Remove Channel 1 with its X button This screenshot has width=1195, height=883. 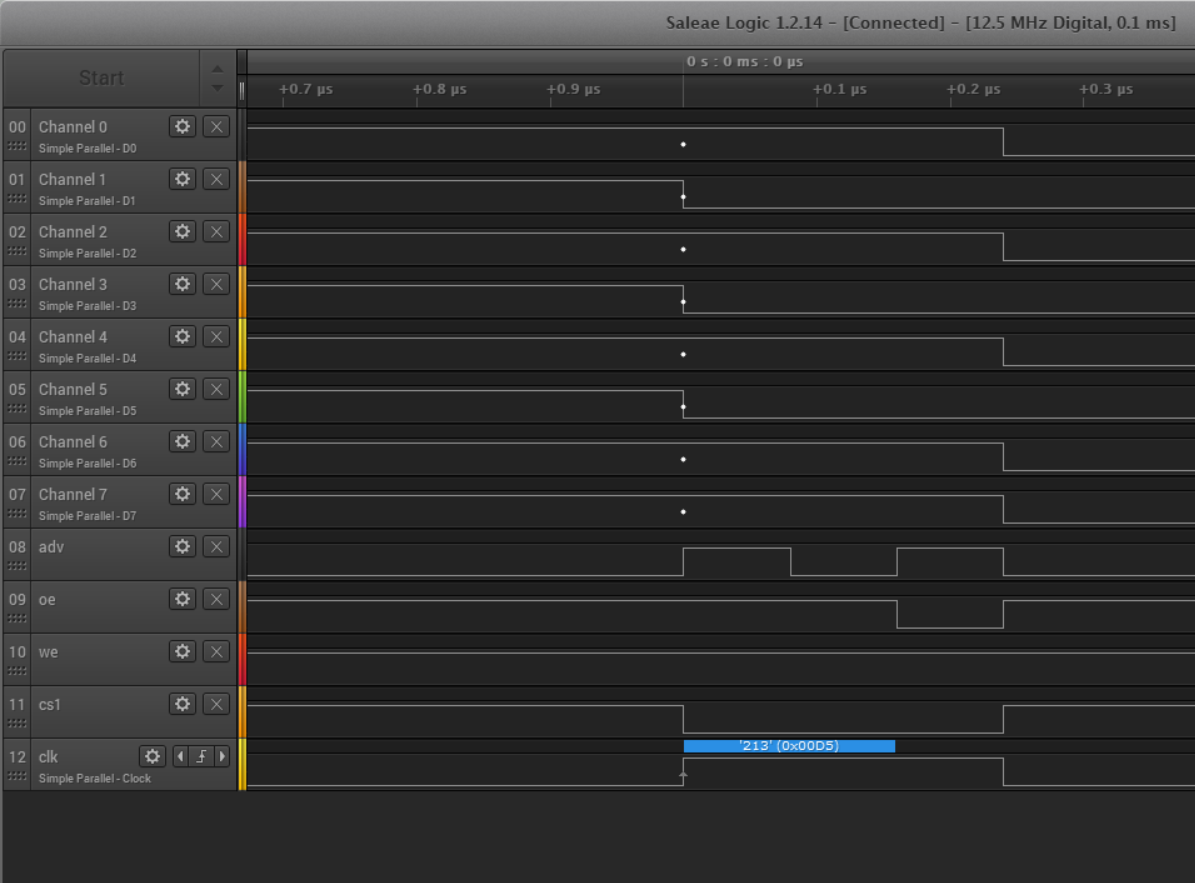pos(216,179)
